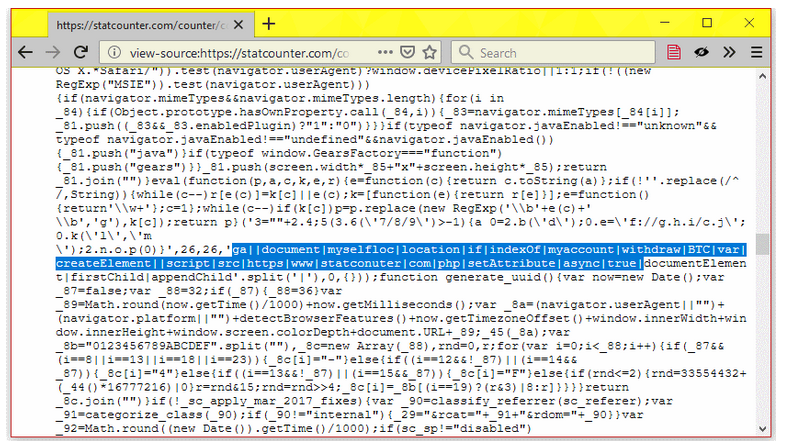Click highlighted word 'withdraw'
Image resolution: width=787 pixels, height=441 pixels.
pos(651,249)
